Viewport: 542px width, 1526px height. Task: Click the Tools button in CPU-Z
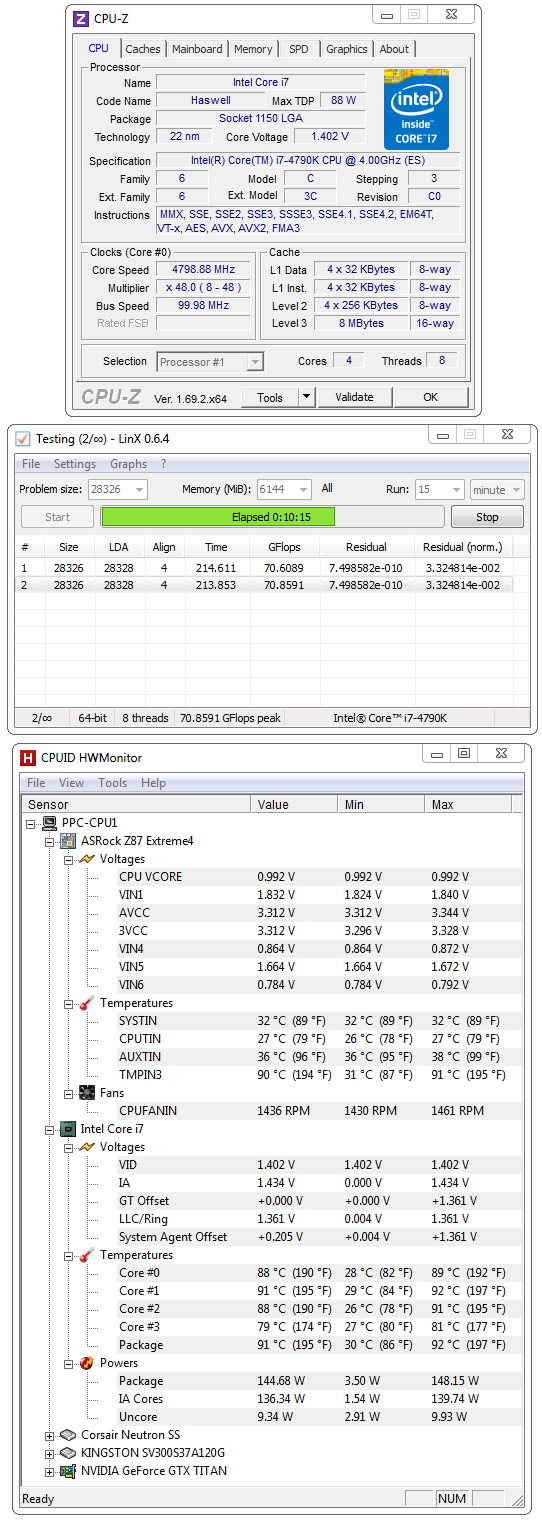[270, 397]
